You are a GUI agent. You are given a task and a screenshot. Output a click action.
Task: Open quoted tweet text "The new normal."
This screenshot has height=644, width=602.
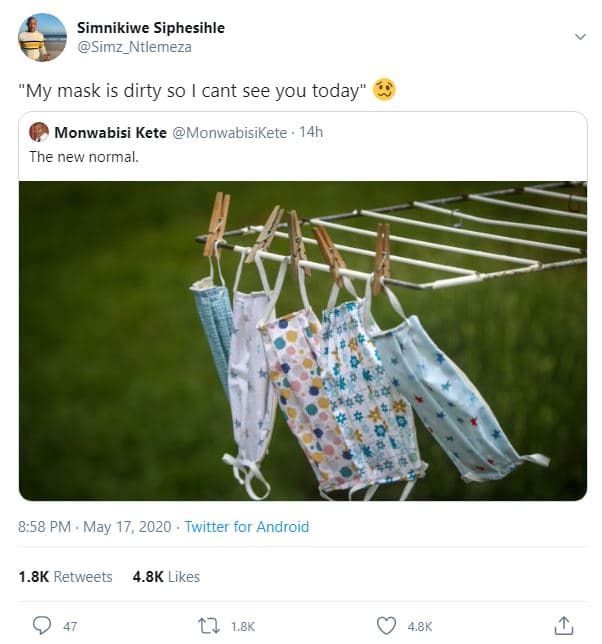click(x=83, y=156)
